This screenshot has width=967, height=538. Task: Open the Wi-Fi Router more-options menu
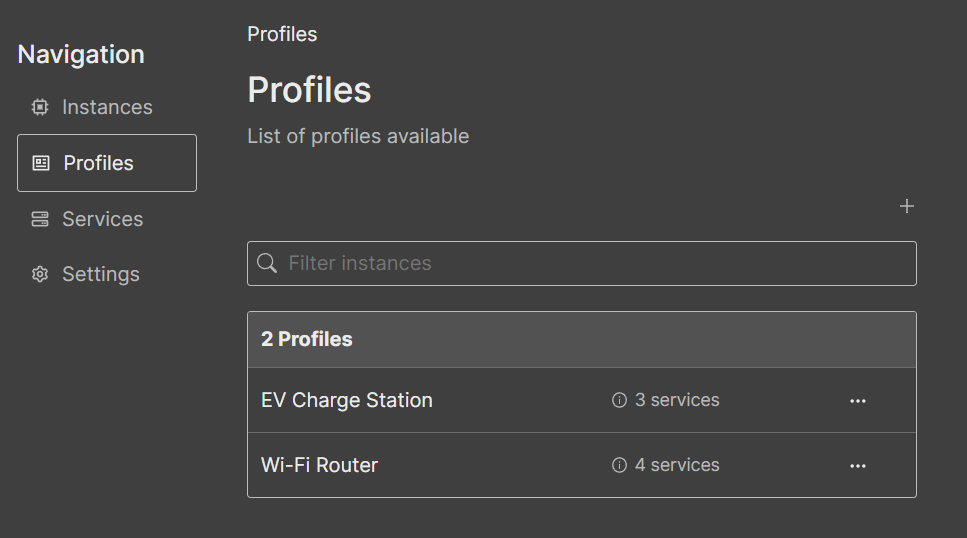tap(857, 465)
